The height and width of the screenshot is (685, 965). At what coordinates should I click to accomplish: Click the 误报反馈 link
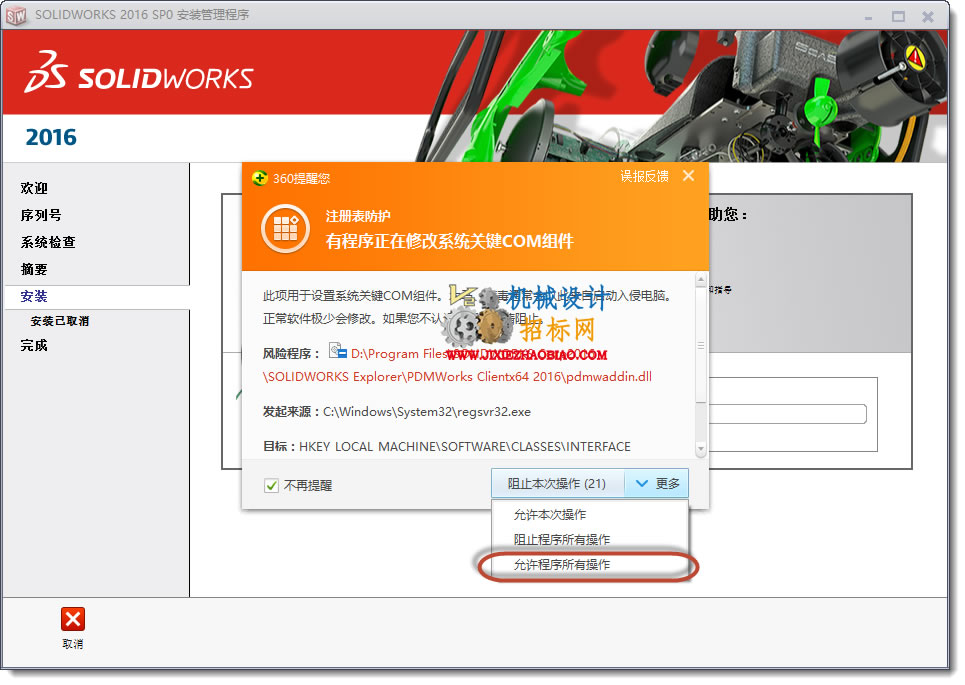[x=644, y=176]
